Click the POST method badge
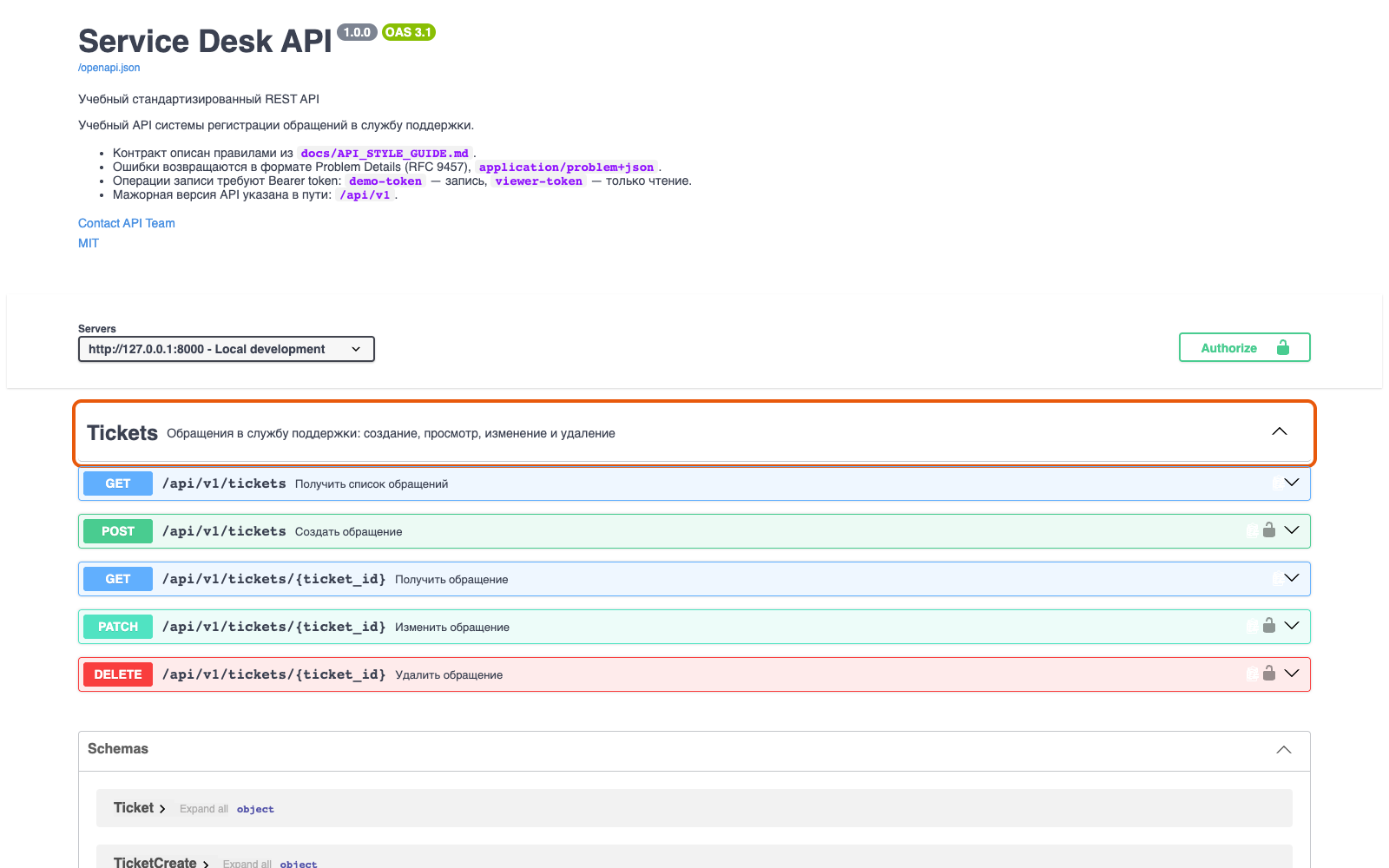 pos(118,531)
